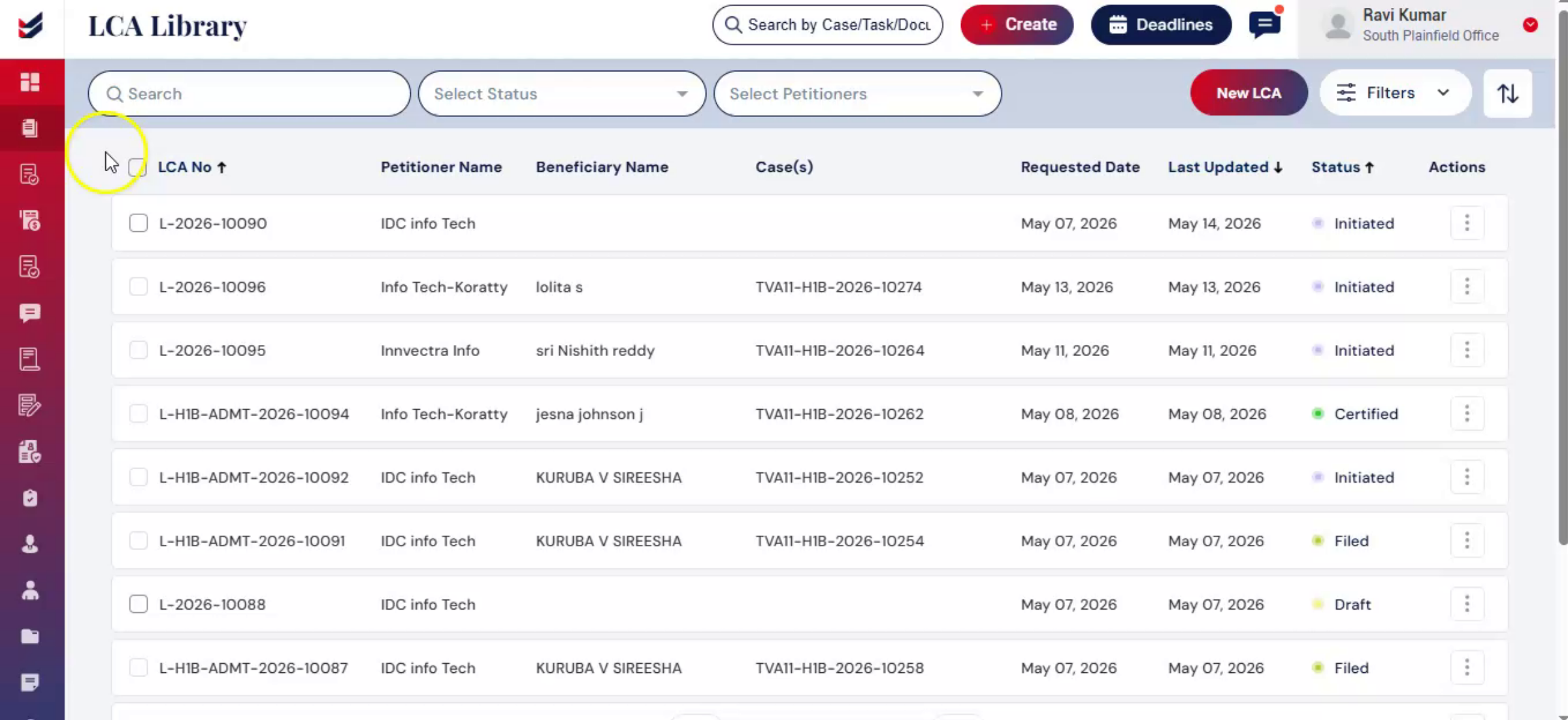Click the up-down arrows sort button
Viewport: 1568px width, 720px height.
pos(1508,93)
